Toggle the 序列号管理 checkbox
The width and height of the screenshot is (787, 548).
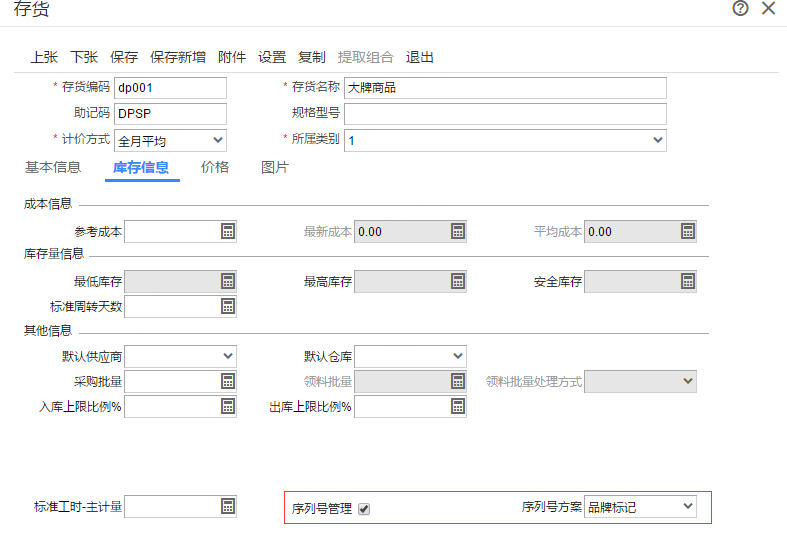[x=364, y=508]
